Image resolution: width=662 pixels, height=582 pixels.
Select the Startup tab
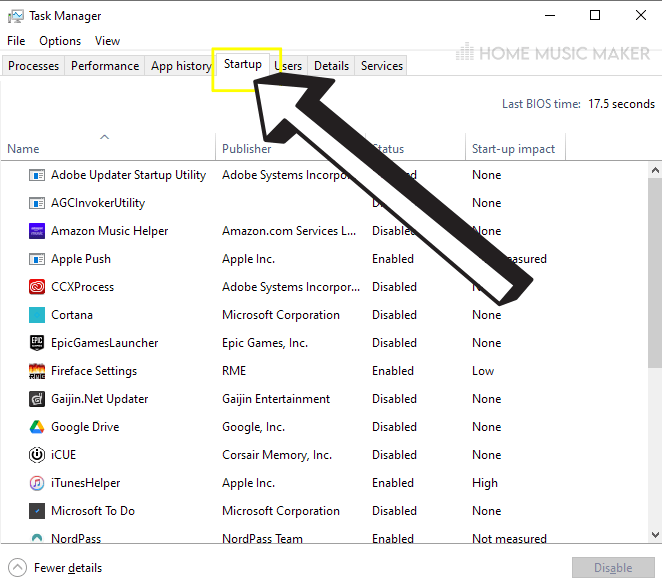tap(243, 64)
